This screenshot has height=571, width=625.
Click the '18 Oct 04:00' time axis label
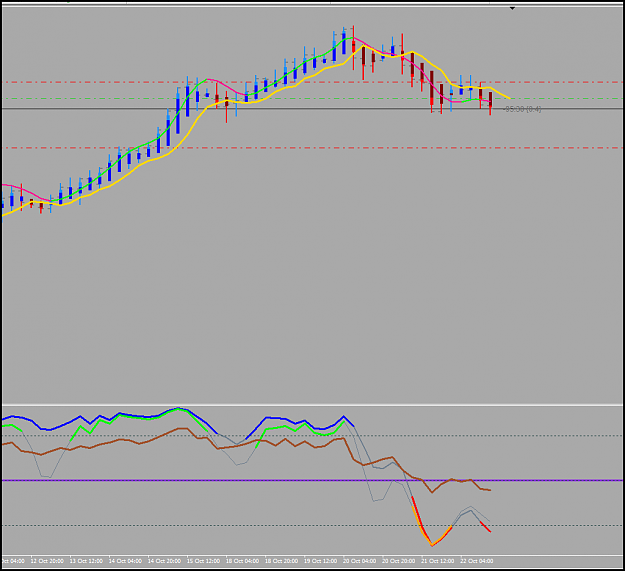click(x=242, y=561)
